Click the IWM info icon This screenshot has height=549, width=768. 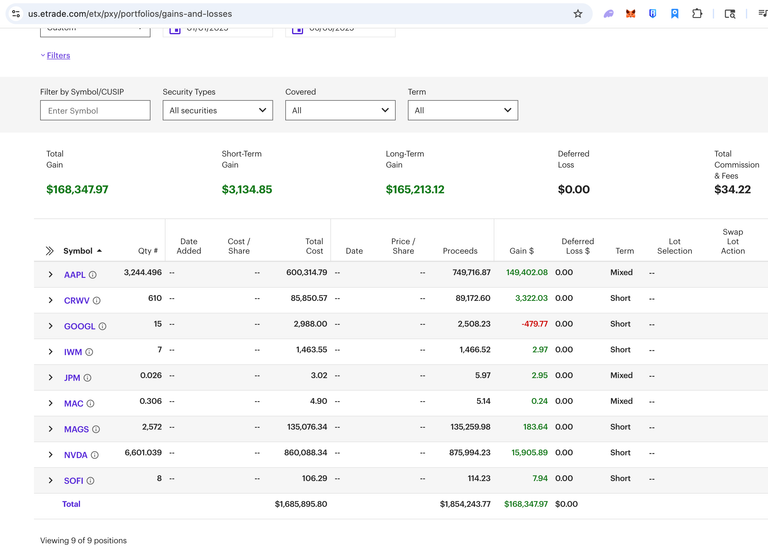[89, 352]
